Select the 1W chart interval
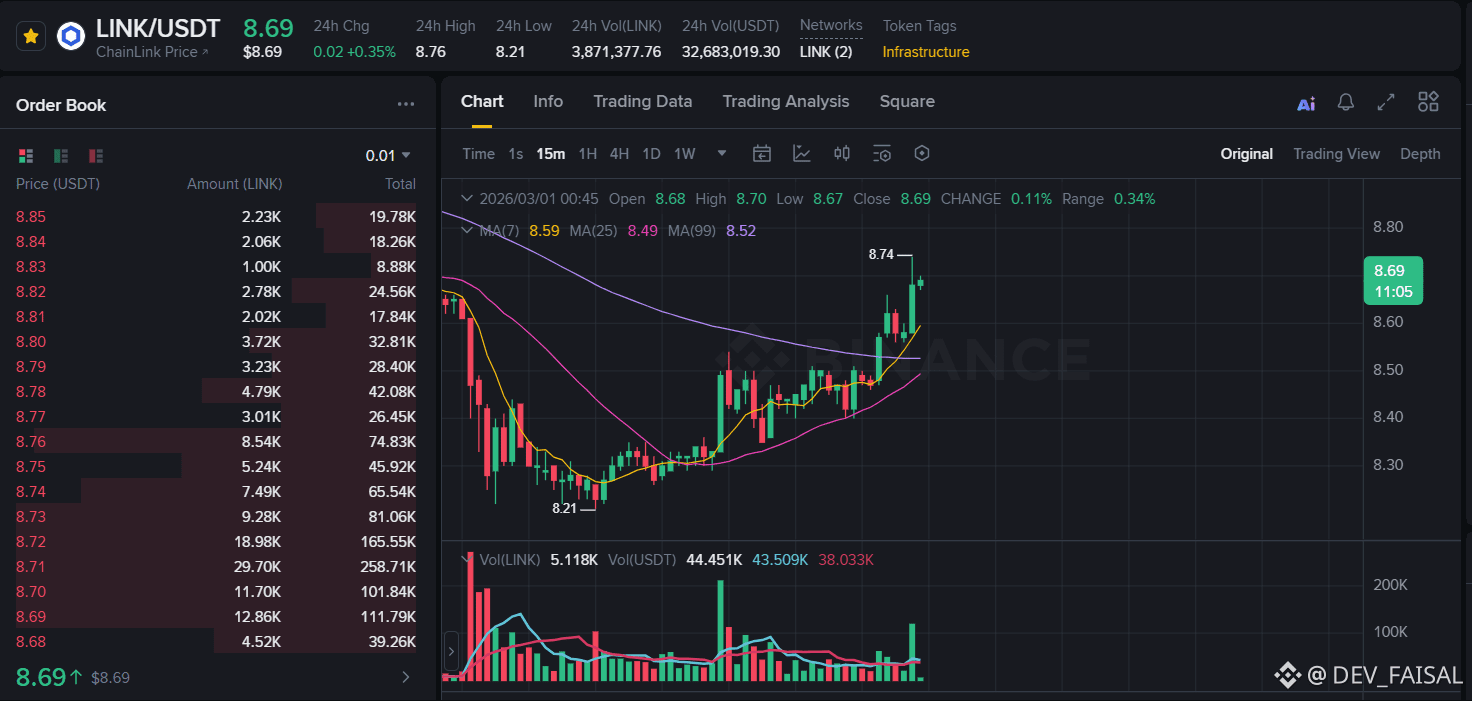The height and width of the screenshot is (701, 1472). tap(684, 153)
